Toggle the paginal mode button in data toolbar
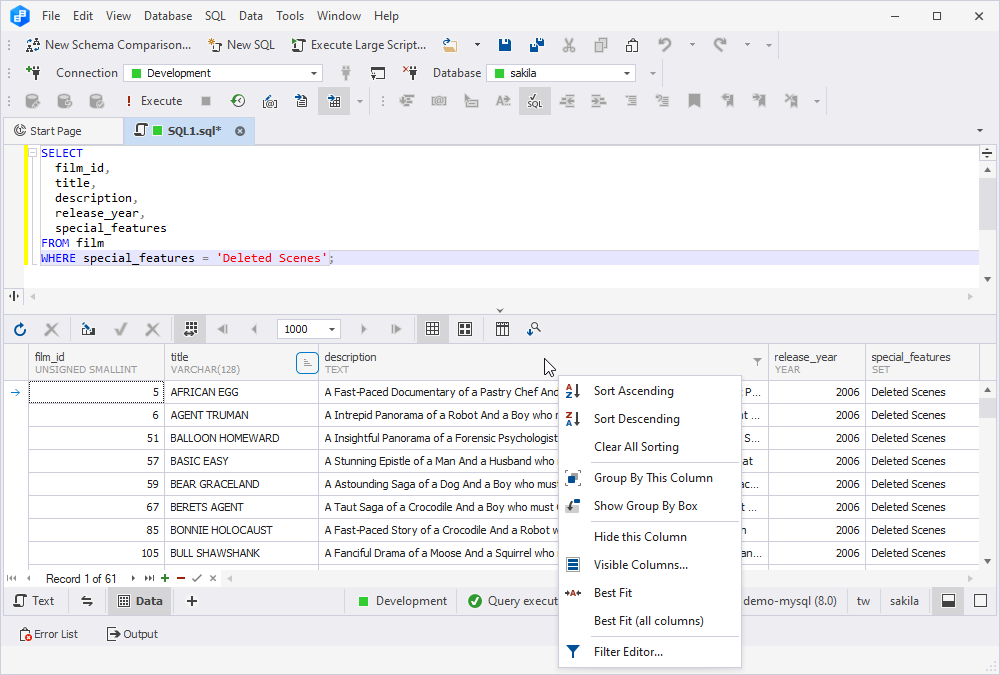 point(191,329)
